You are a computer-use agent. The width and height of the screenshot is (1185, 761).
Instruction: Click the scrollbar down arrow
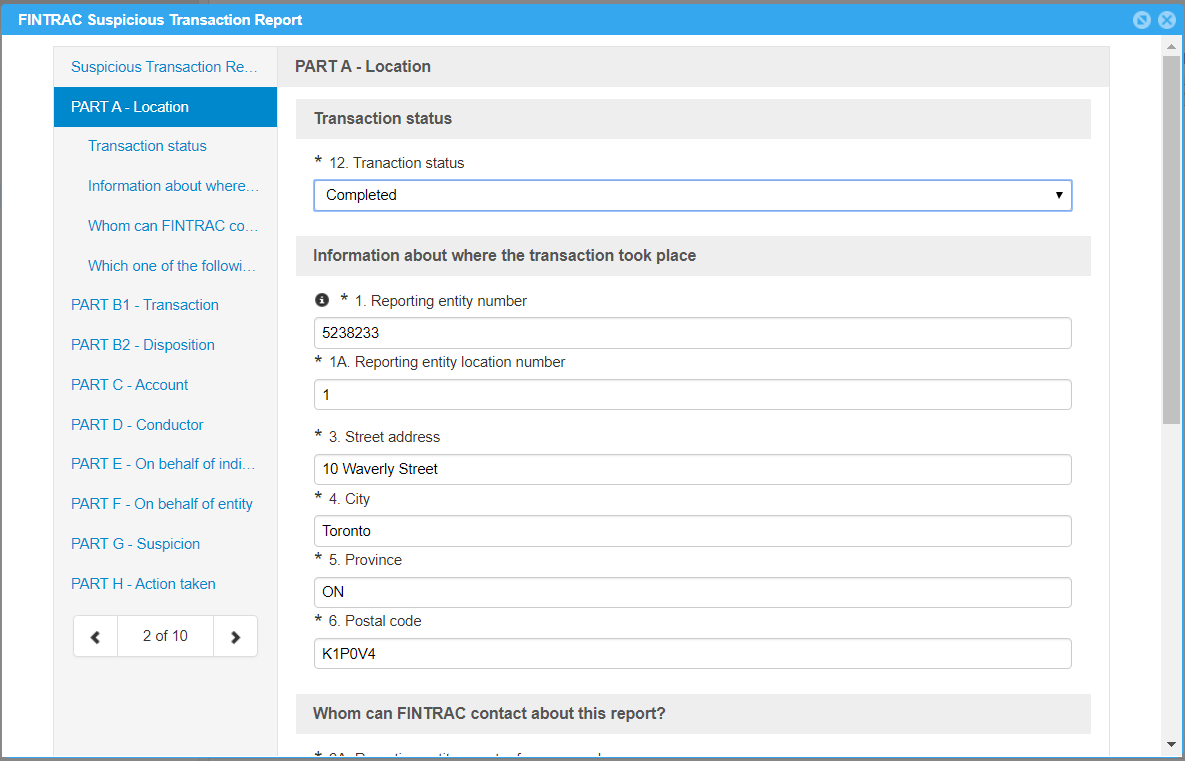coord(1171,744)
